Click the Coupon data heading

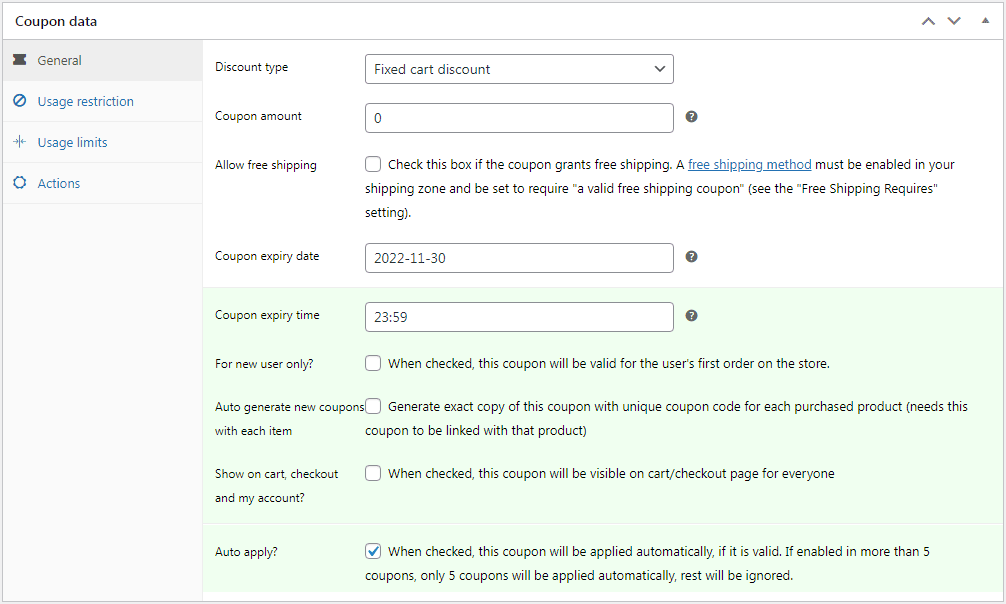pos(56,21)
